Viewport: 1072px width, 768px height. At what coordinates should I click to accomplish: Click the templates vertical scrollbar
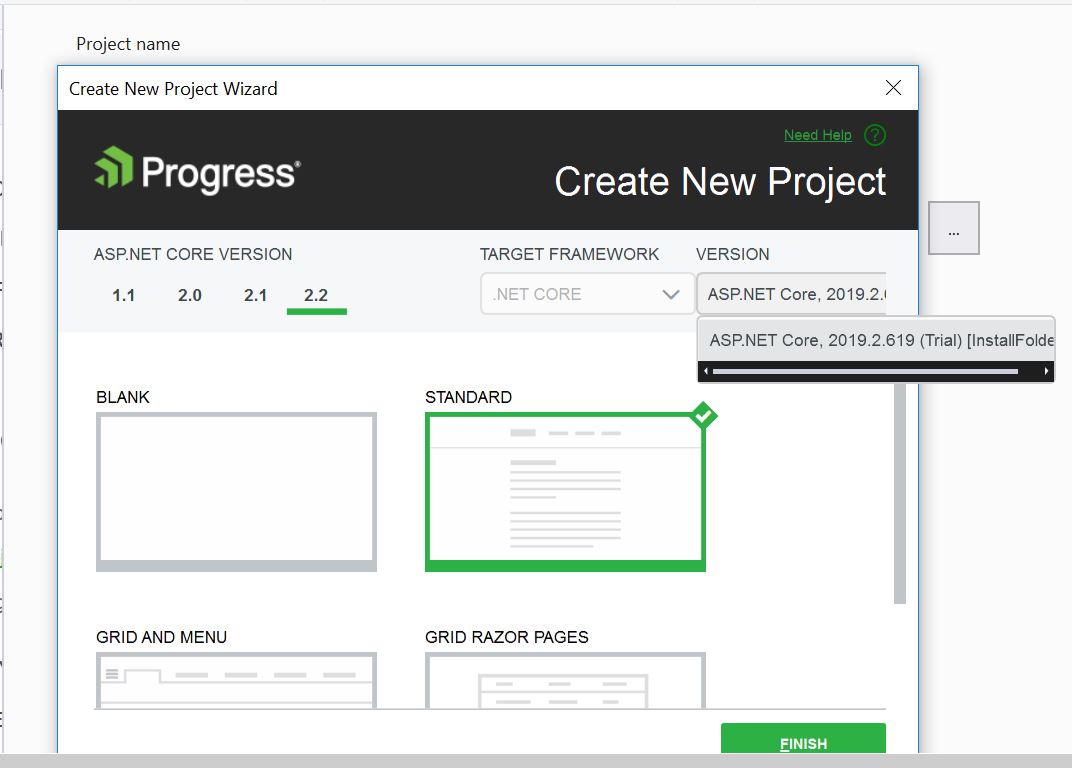[x=900, y=493]
